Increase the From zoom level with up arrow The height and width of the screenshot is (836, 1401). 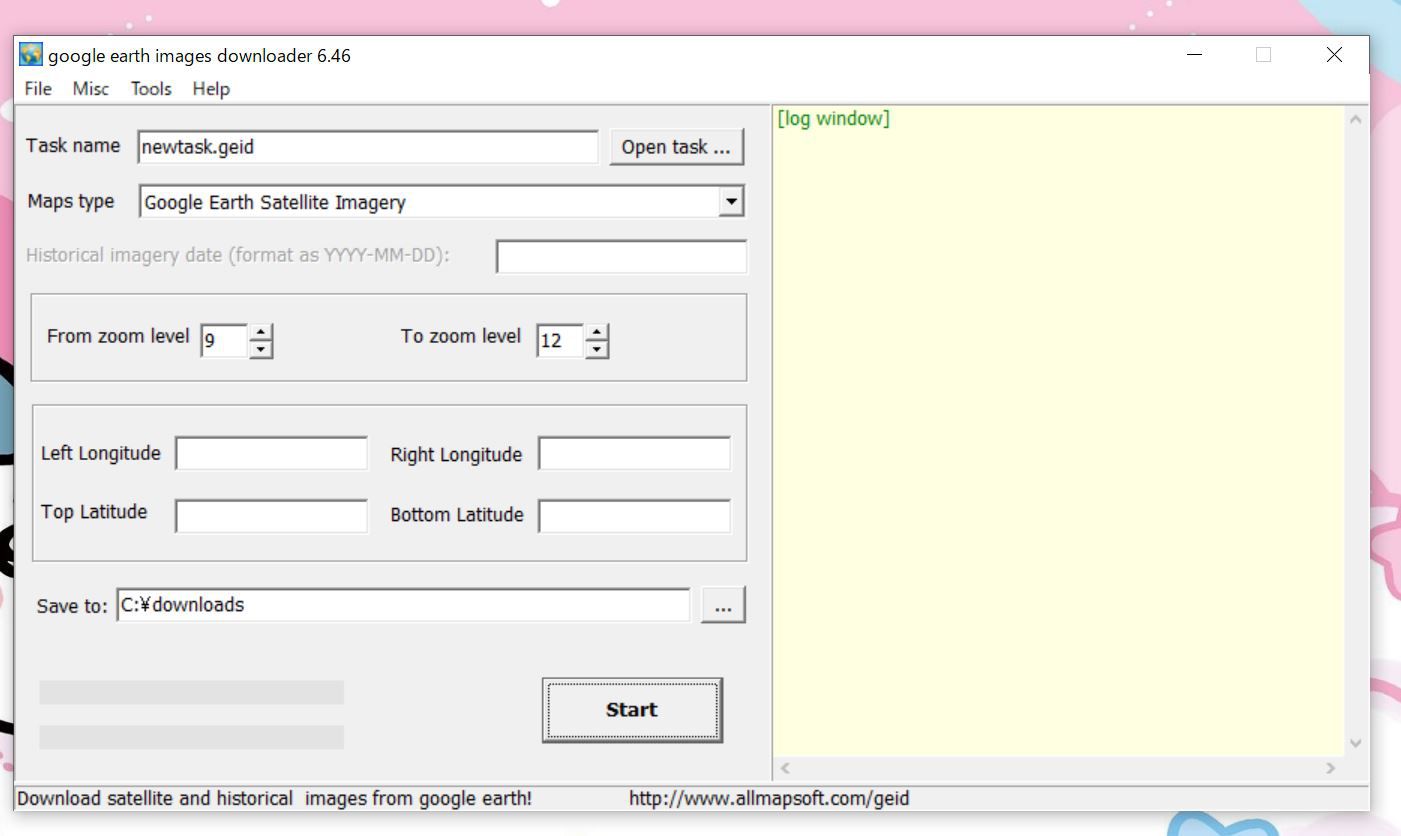(x=261, y=333)
